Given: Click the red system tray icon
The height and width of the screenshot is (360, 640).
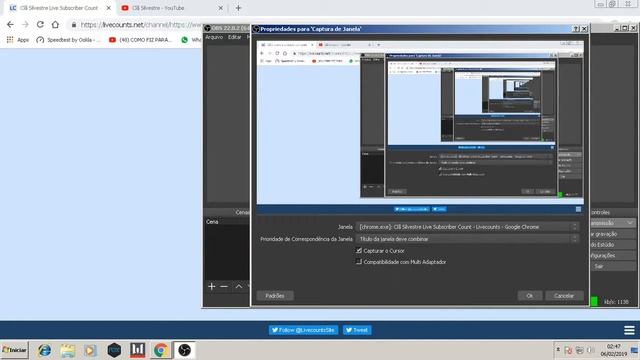Looking at the screenshot, I should click(568, 350).
